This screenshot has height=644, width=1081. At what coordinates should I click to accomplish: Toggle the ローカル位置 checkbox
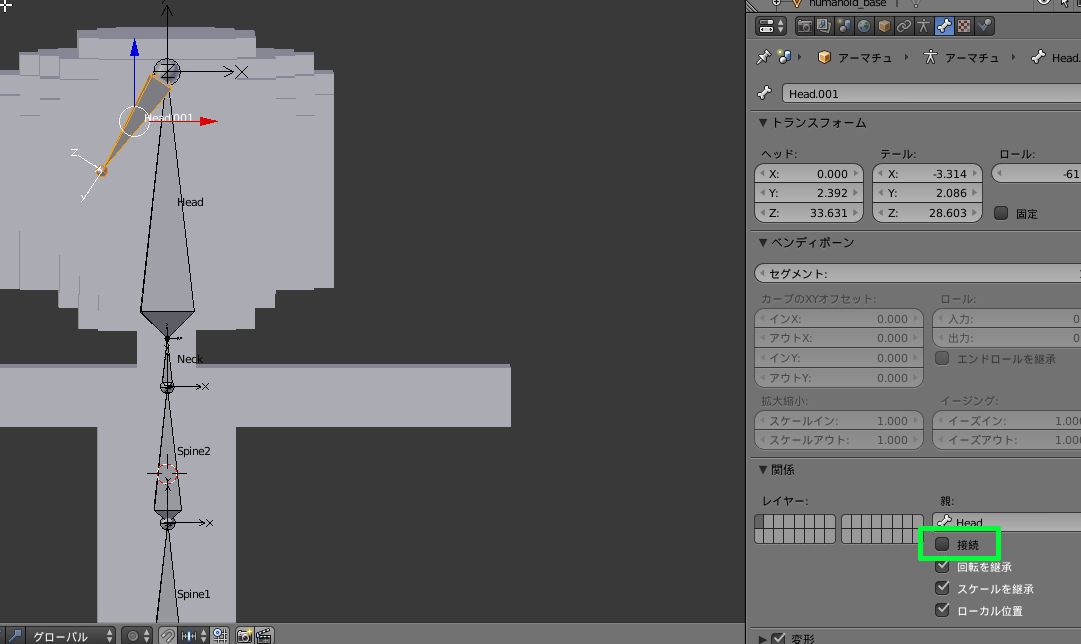click(942, 610)
